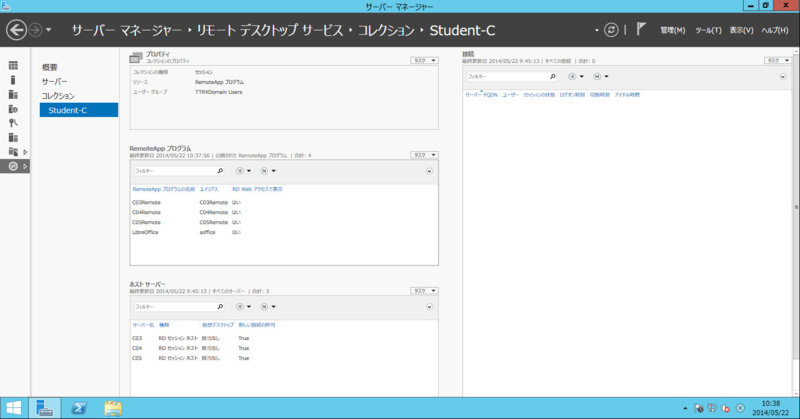Sort by サーバー FQDN column header
Viewport: 800px width, 419px height.
(x=481, y=95)
